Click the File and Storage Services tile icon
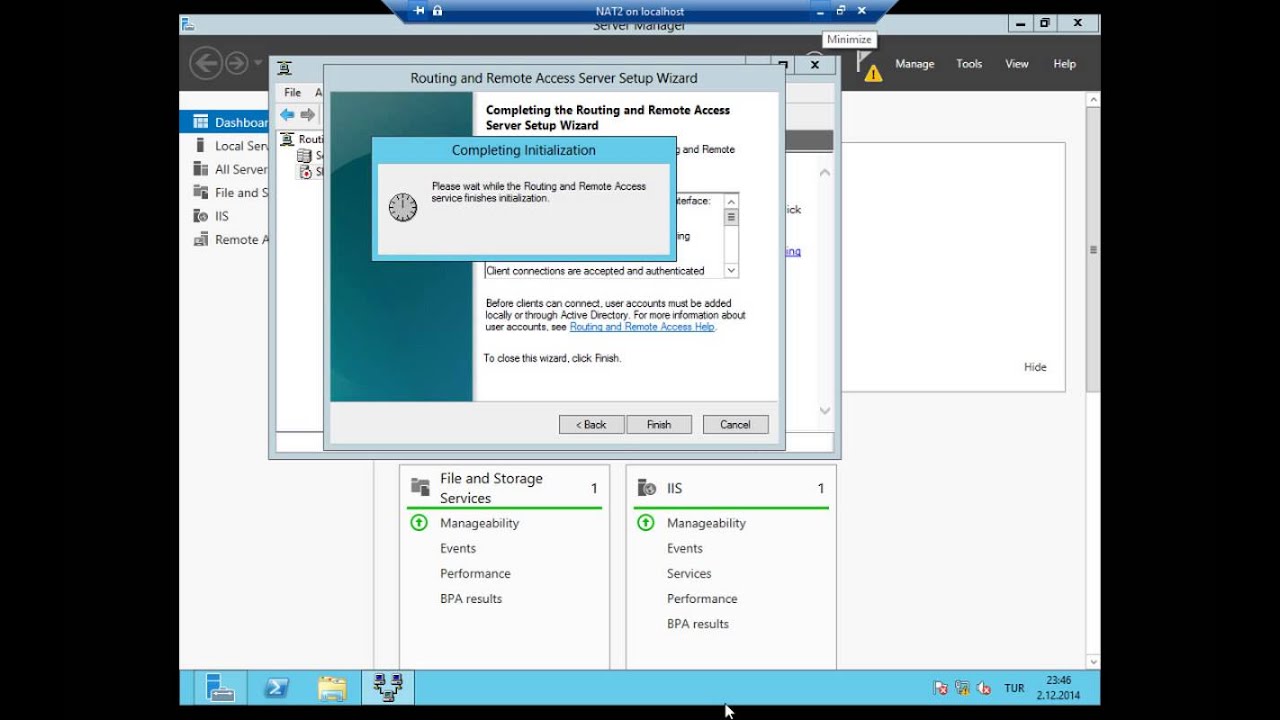 [x=420, y=487]
